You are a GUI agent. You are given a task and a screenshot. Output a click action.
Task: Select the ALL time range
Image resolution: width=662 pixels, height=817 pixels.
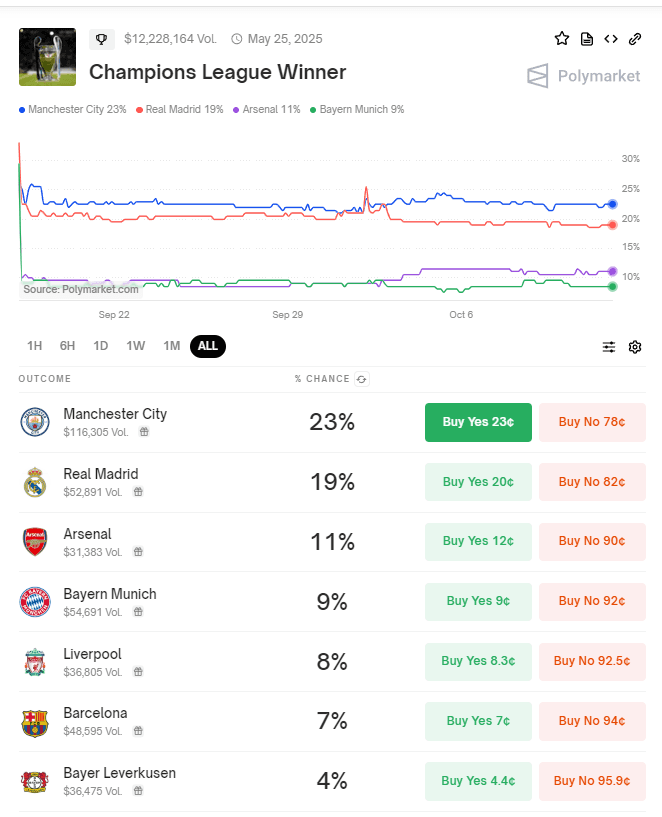point(208,346)
